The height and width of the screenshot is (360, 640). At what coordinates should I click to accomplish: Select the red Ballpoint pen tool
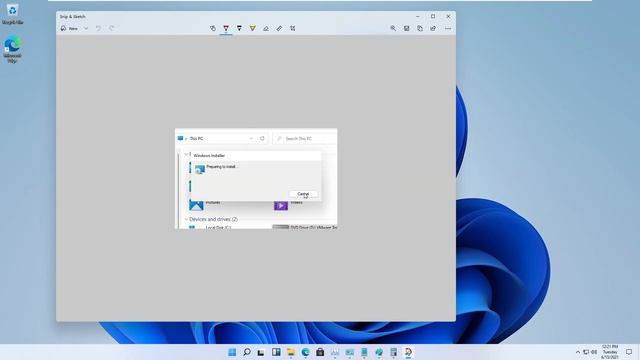(x=226, y=28)
